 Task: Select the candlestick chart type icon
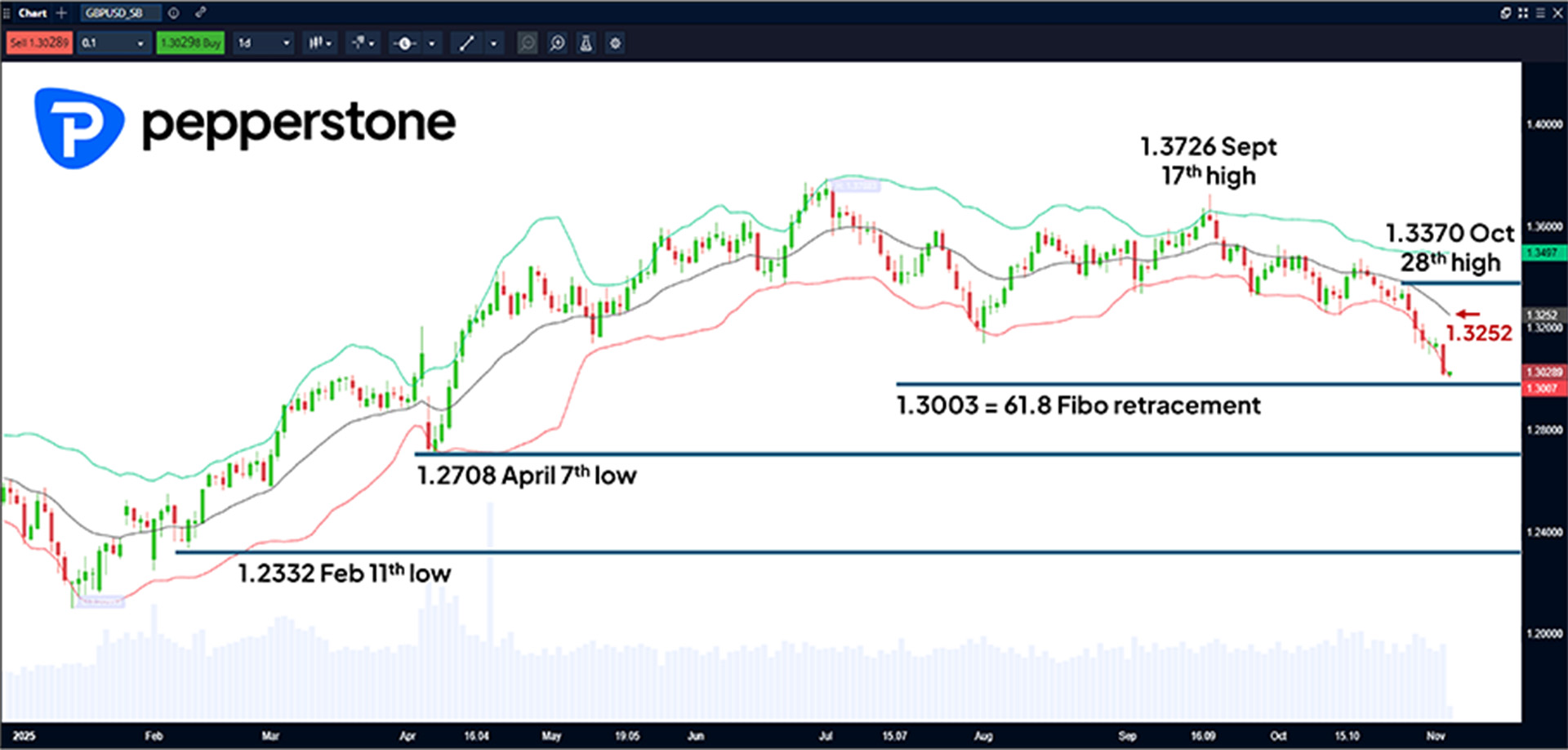coord(317,42)
